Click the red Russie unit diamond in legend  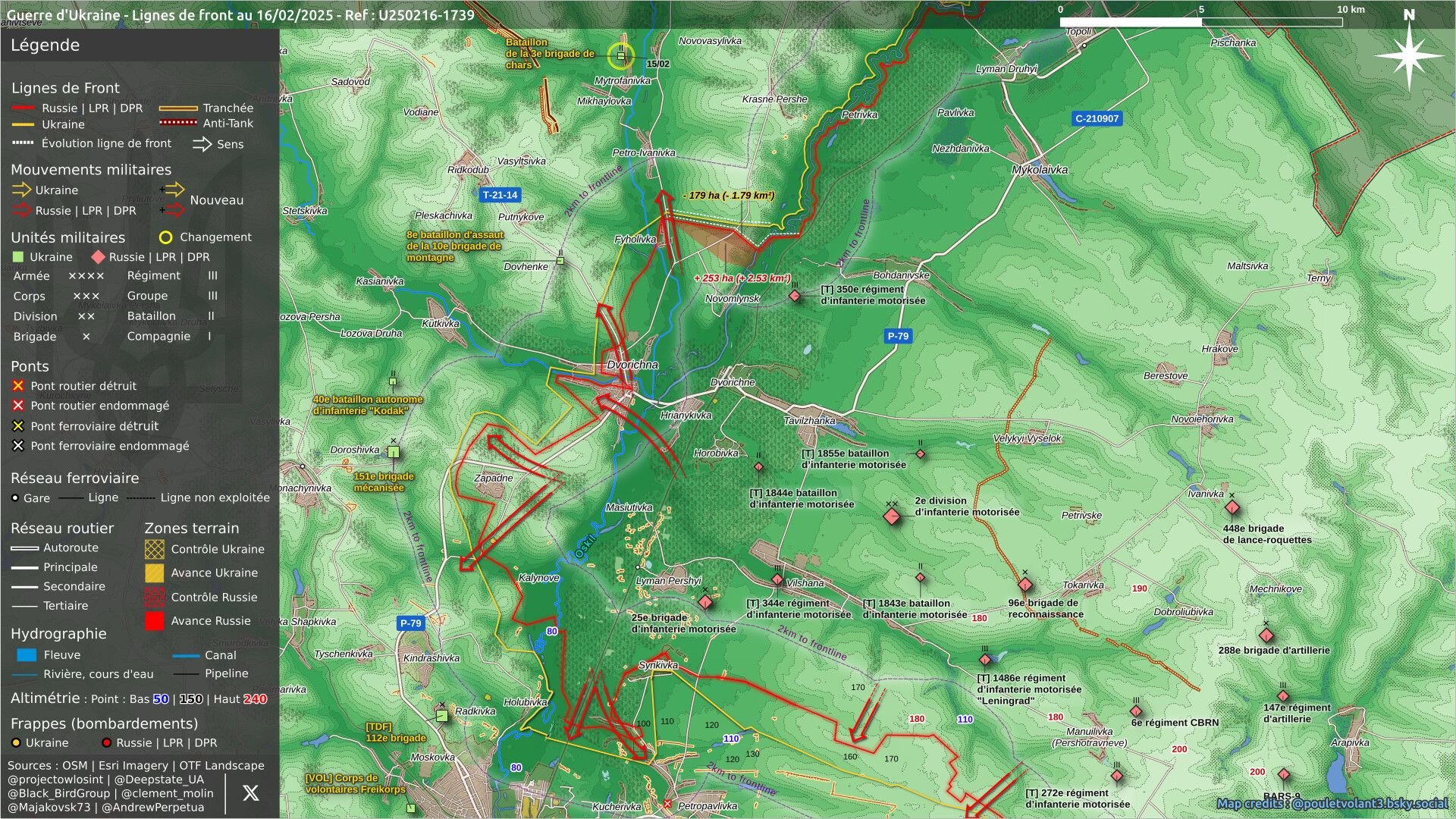tap(98, 257)
